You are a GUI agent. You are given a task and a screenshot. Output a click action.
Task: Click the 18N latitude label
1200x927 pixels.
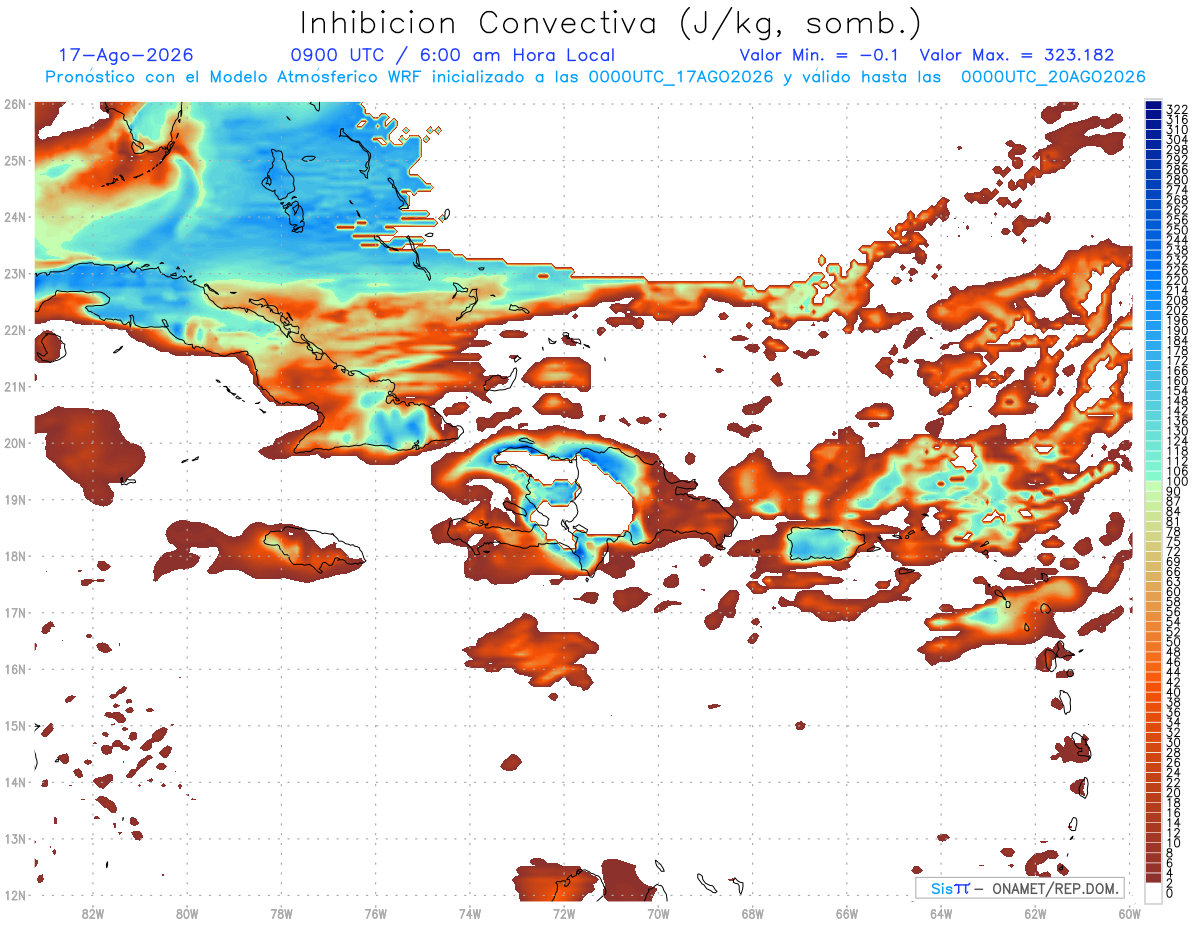15,556
